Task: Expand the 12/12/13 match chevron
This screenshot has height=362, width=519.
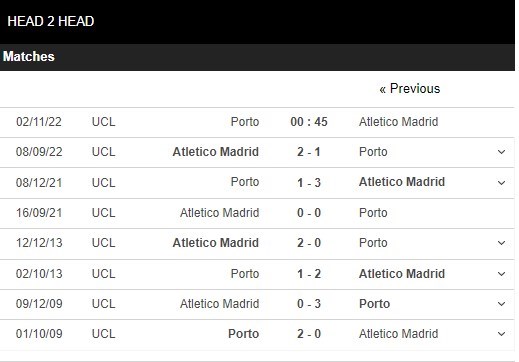Action: (501, 243)
